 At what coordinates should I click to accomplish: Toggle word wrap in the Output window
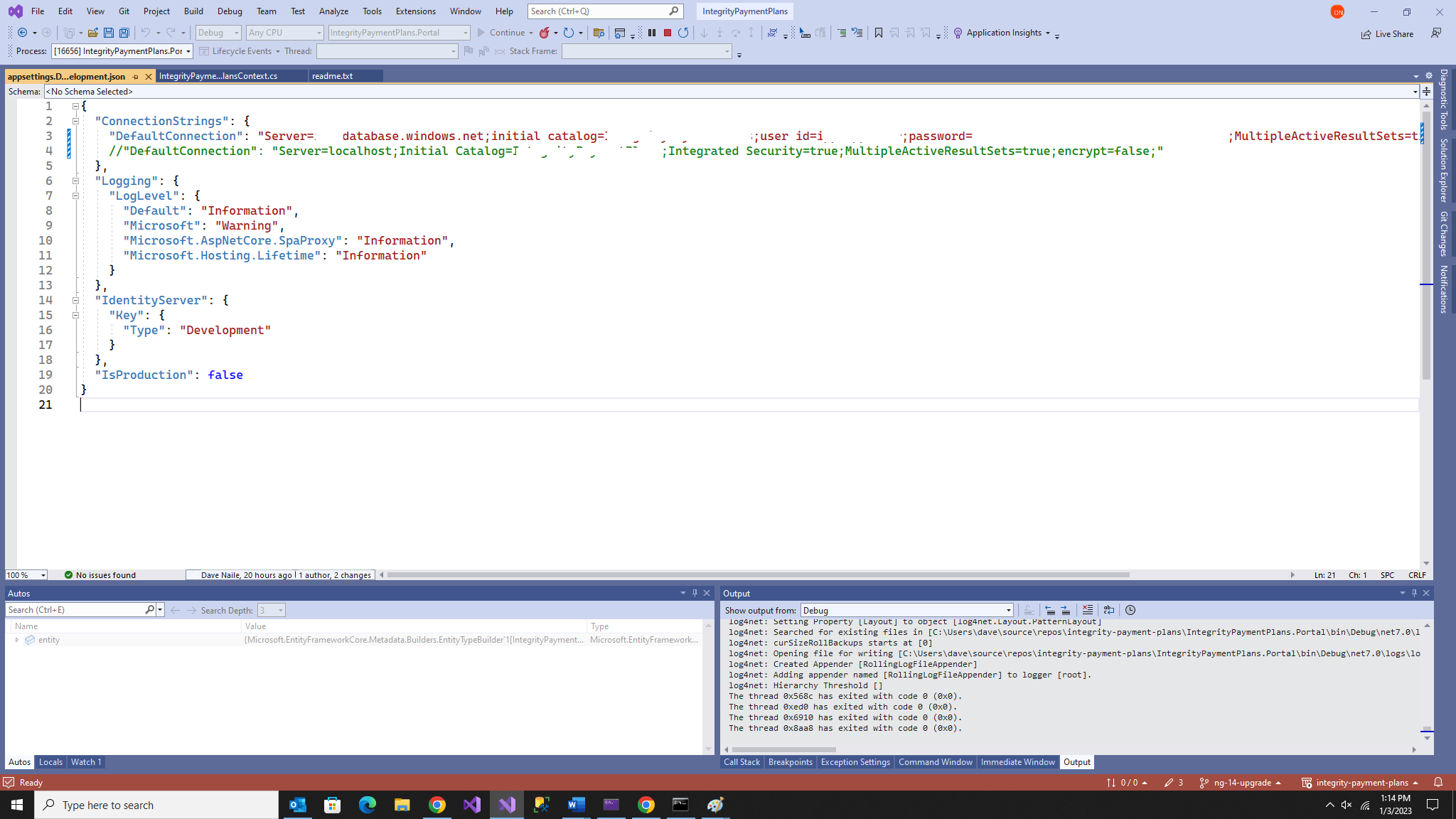pos(1108,609)
